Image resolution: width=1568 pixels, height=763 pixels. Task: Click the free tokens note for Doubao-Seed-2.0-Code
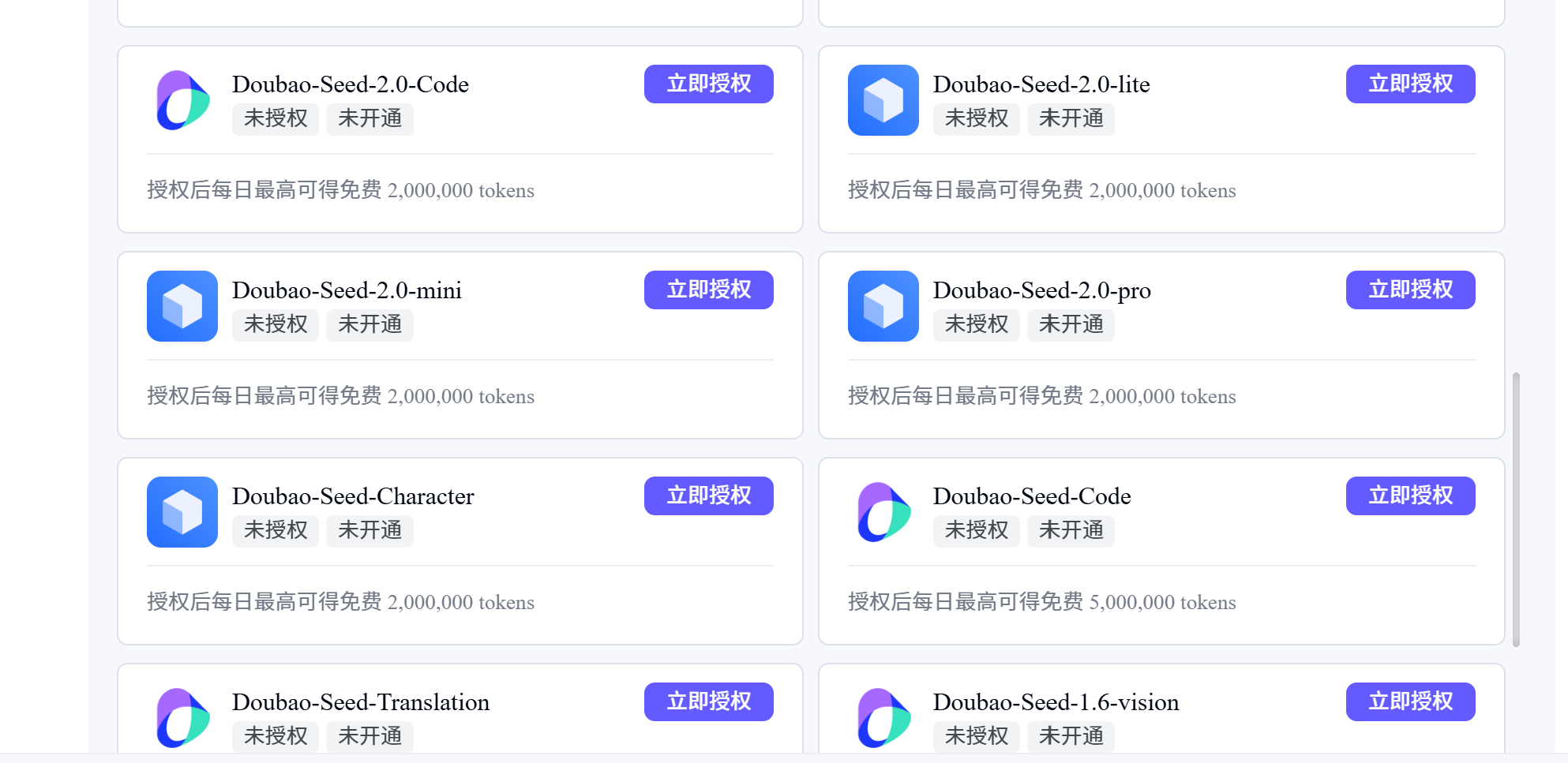click(340, 191)
